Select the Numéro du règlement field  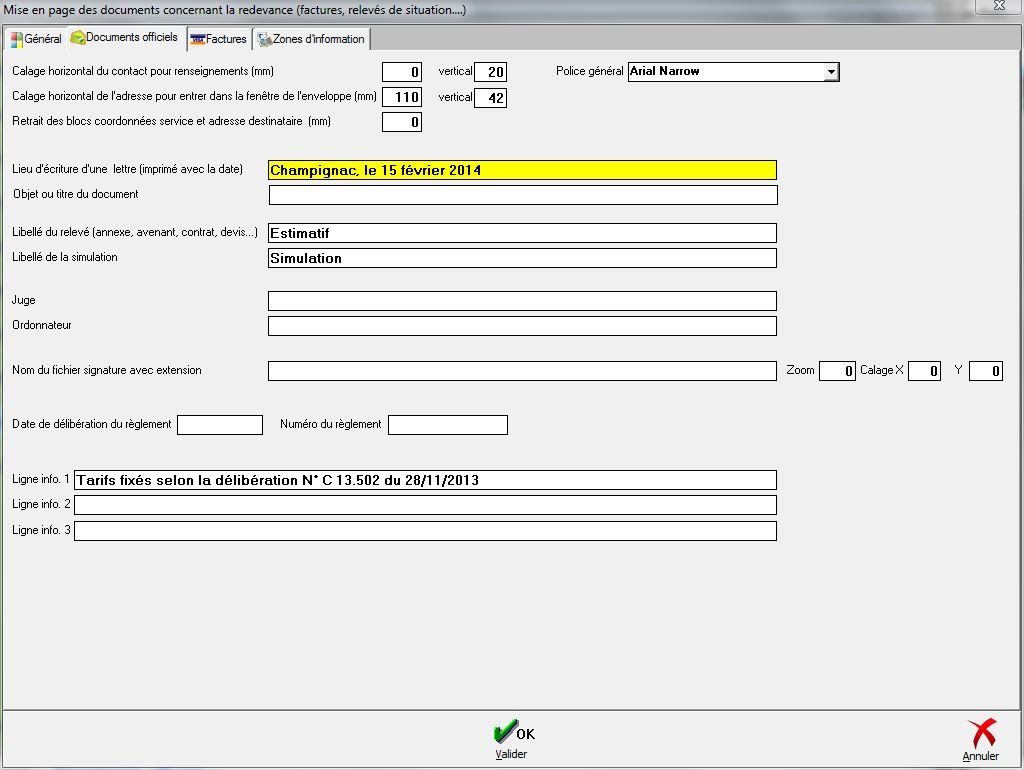(447, 425)
